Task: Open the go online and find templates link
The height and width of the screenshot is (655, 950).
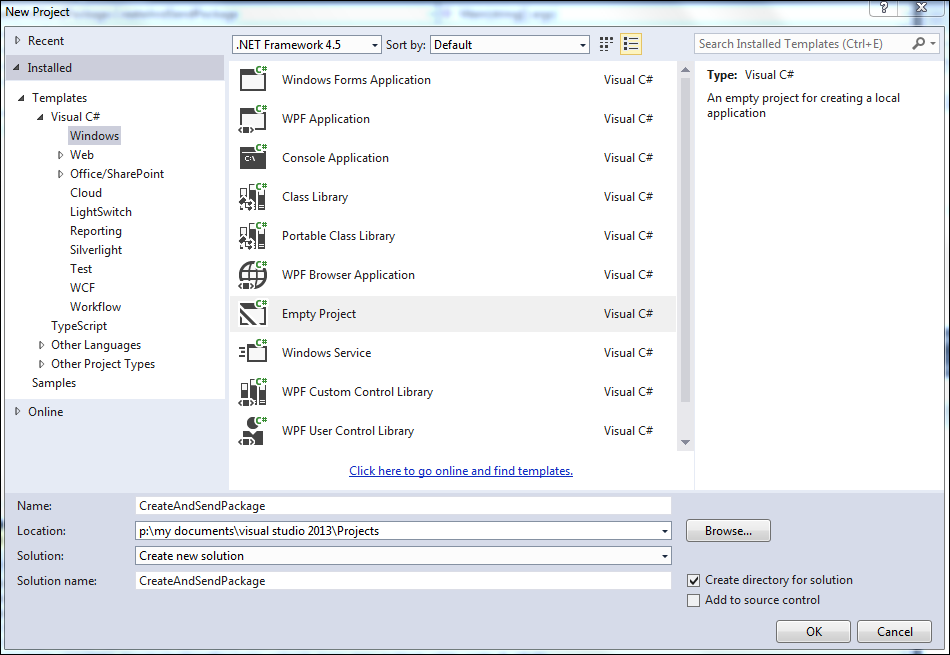Action: 461,471
